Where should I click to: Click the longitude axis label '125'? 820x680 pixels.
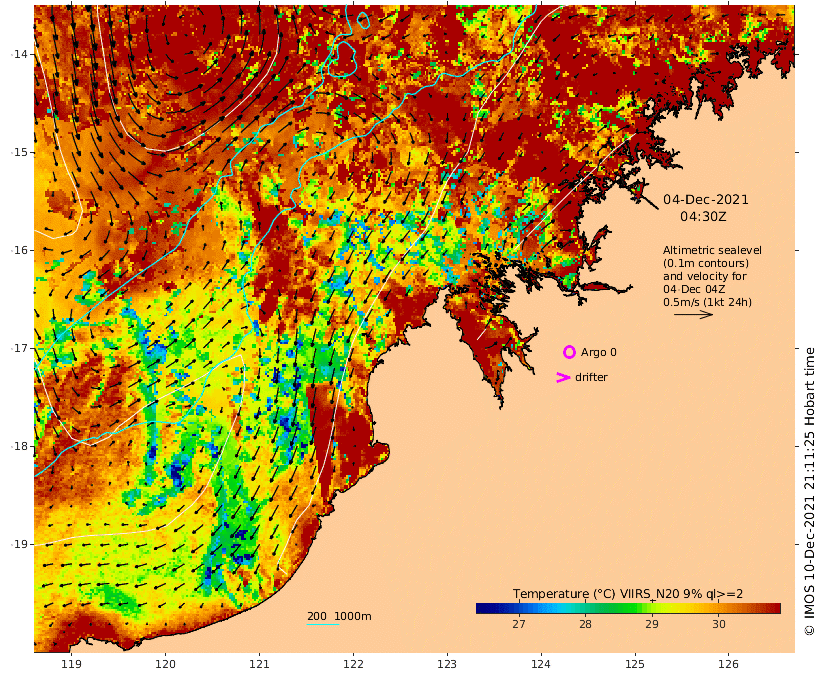(x=635, y=664)
